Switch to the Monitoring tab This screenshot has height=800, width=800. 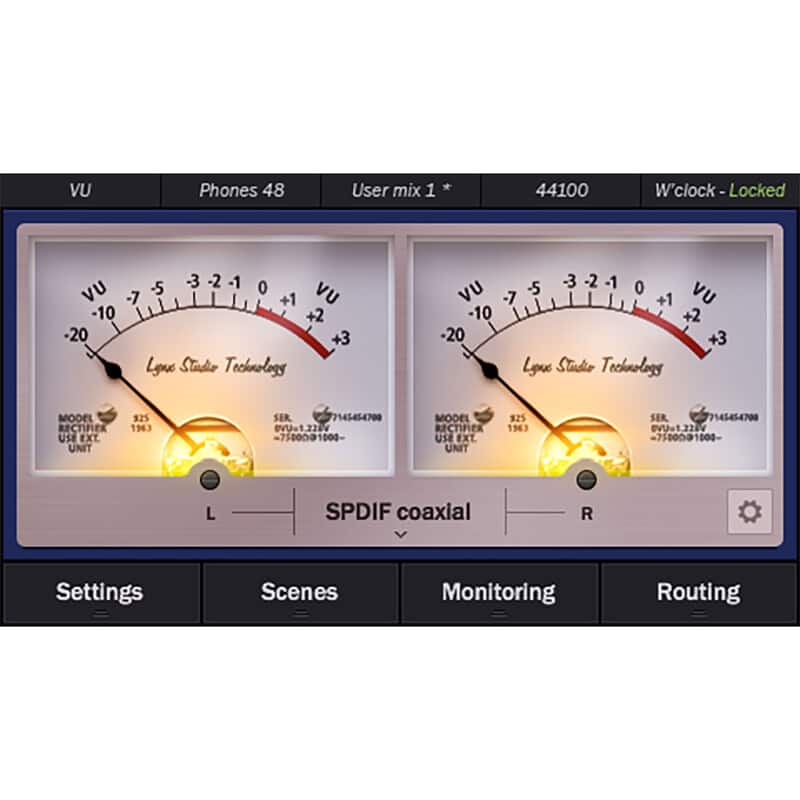499,592
